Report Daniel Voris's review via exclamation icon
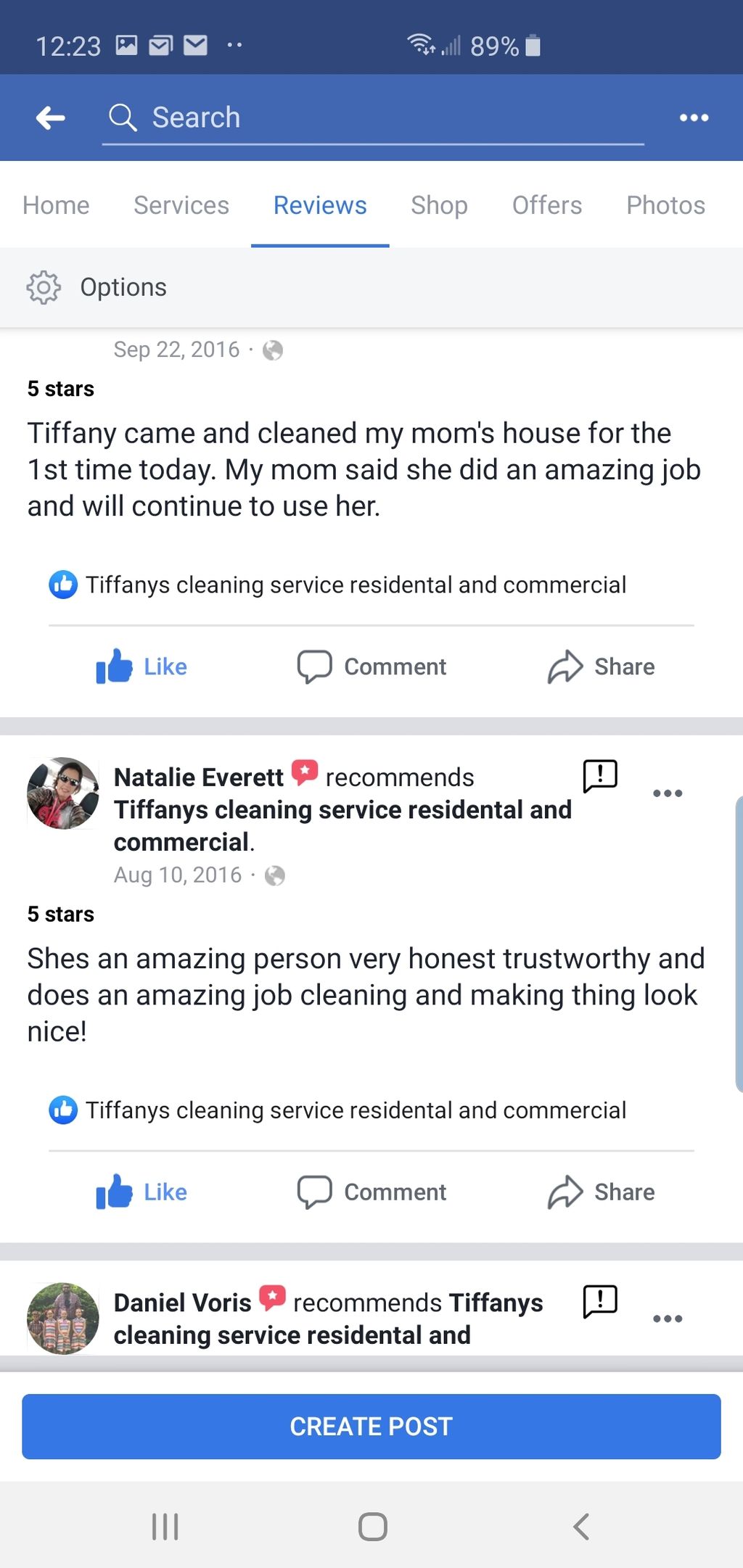This screenshot has width=743, height=1568. pos(600,1301)
